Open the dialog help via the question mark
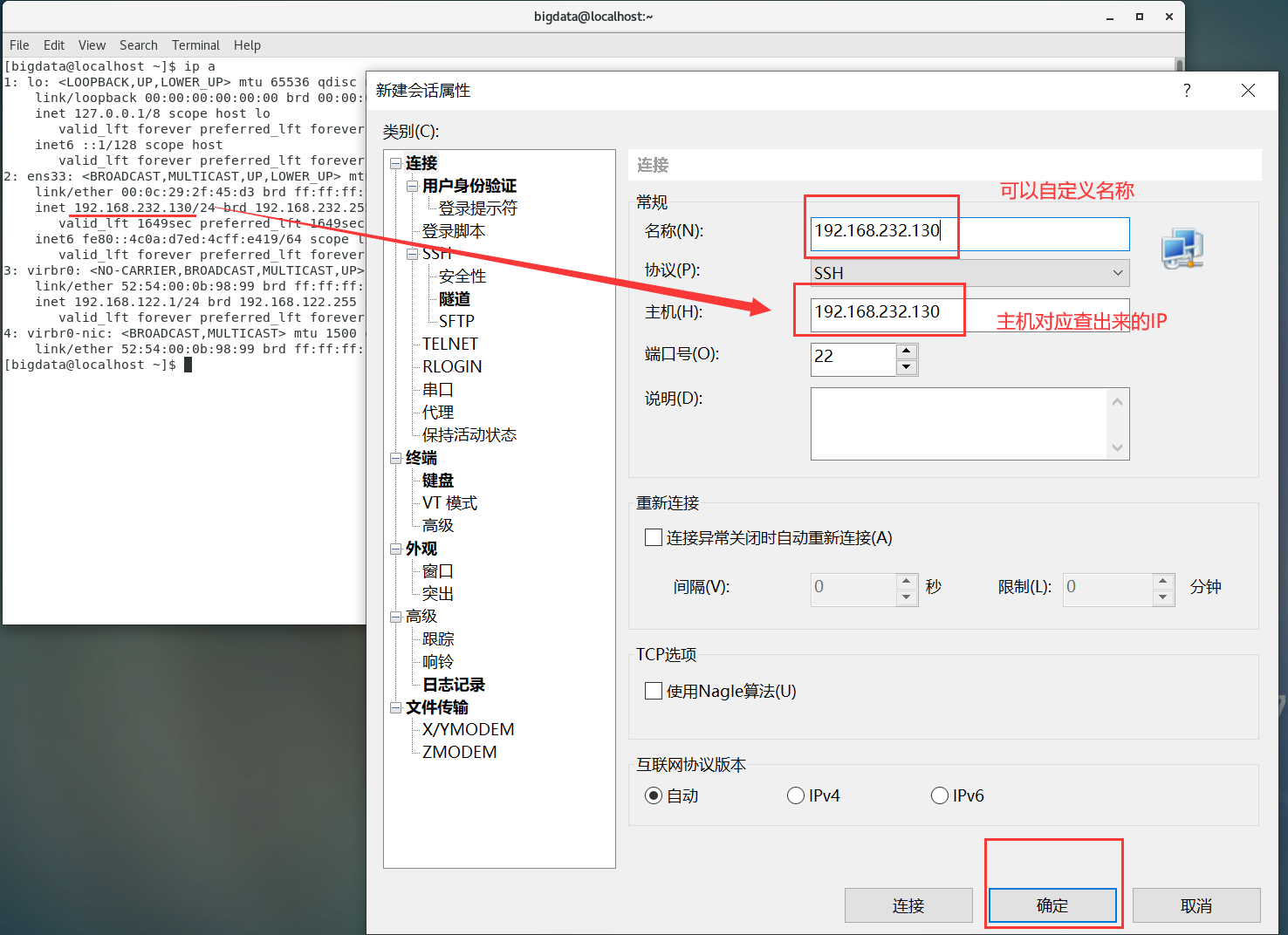 [x=1186, y=90]
